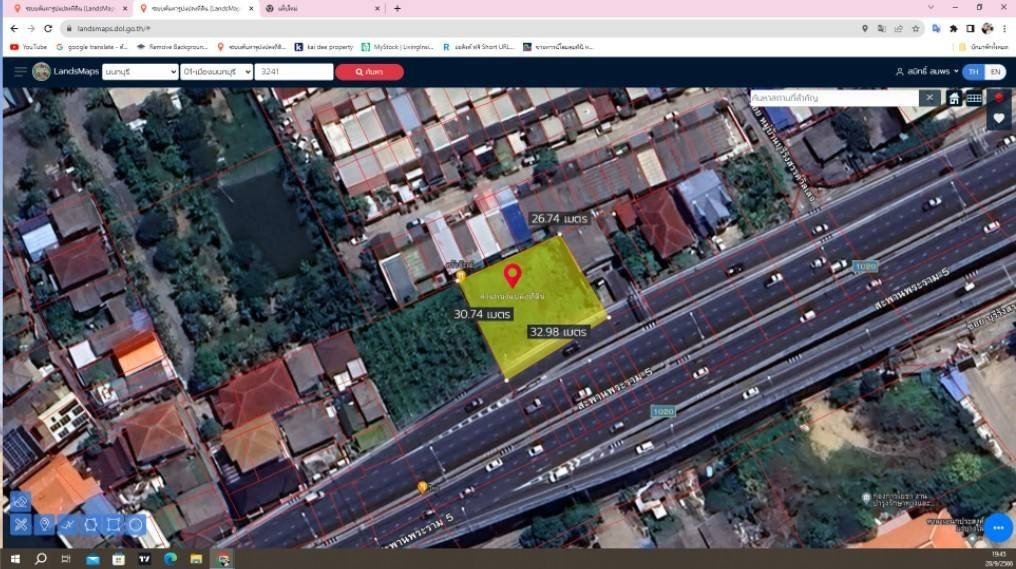
Task: Switch to the first LandsMaps browser tab
Action: [68, 8]
